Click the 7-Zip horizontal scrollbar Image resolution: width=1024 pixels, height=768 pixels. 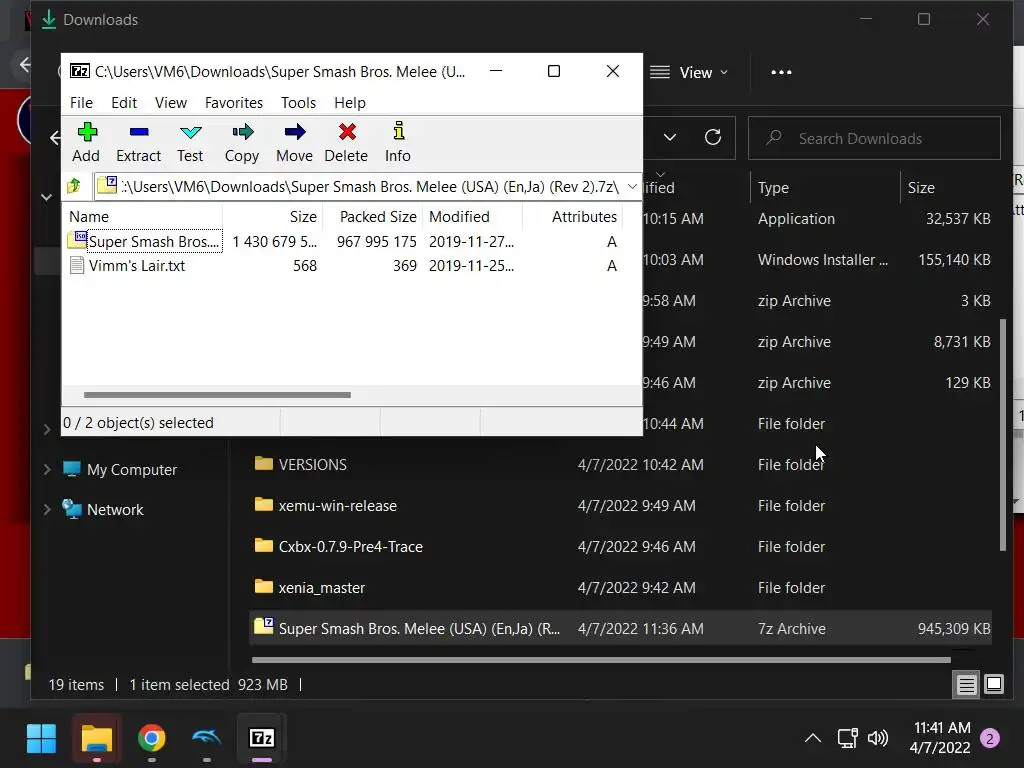coord(217,394)
